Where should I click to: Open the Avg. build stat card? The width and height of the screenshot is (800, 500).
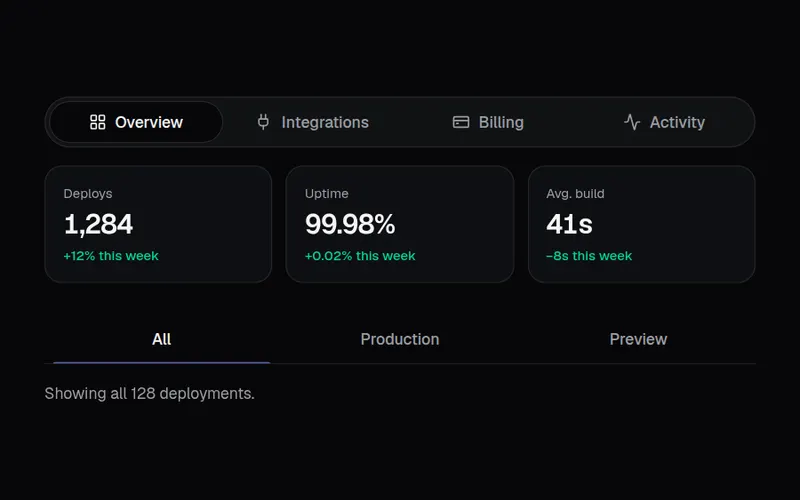(x=642, y=224)
